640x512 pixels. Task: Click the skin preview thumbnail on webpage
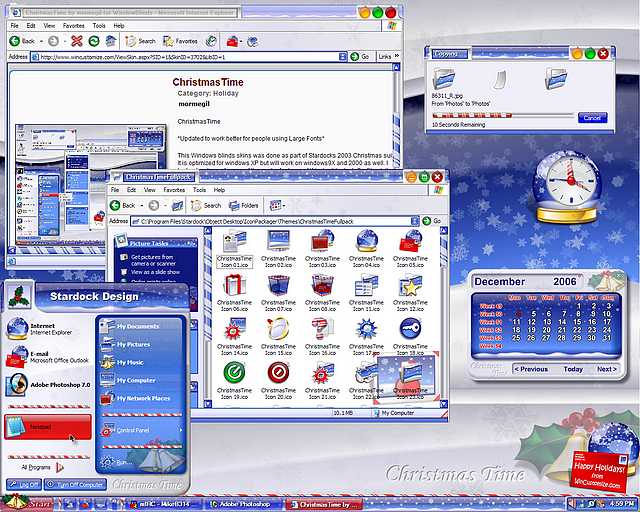tap(91, 185)
